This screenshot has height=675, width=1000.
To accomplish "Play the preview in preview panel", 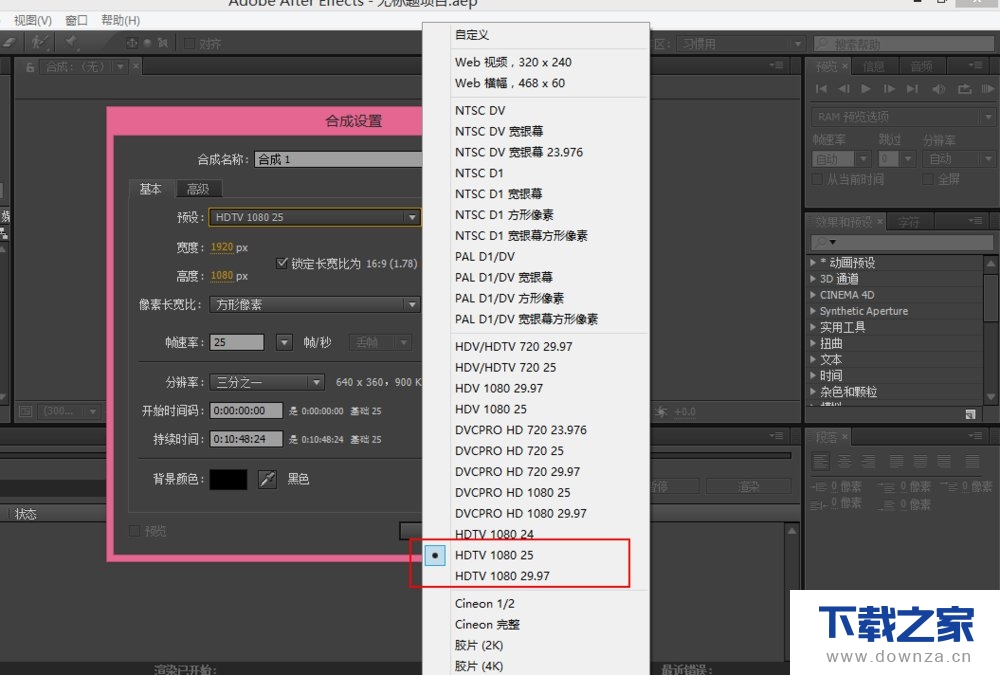I will (865, 89).
